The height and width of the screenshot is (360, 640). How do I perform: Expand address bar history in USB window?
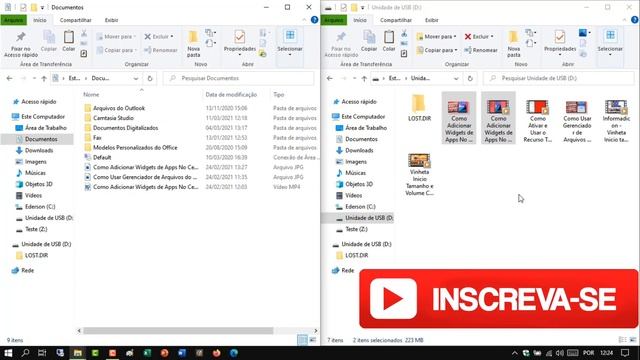(456, 78)
